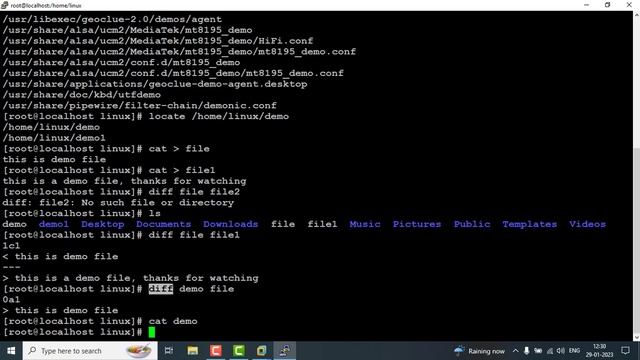Image resolution: width=640 pixels, height=360 pixels.
Task: Click the '/home/linux/demo1' output line
Action: 54,138
